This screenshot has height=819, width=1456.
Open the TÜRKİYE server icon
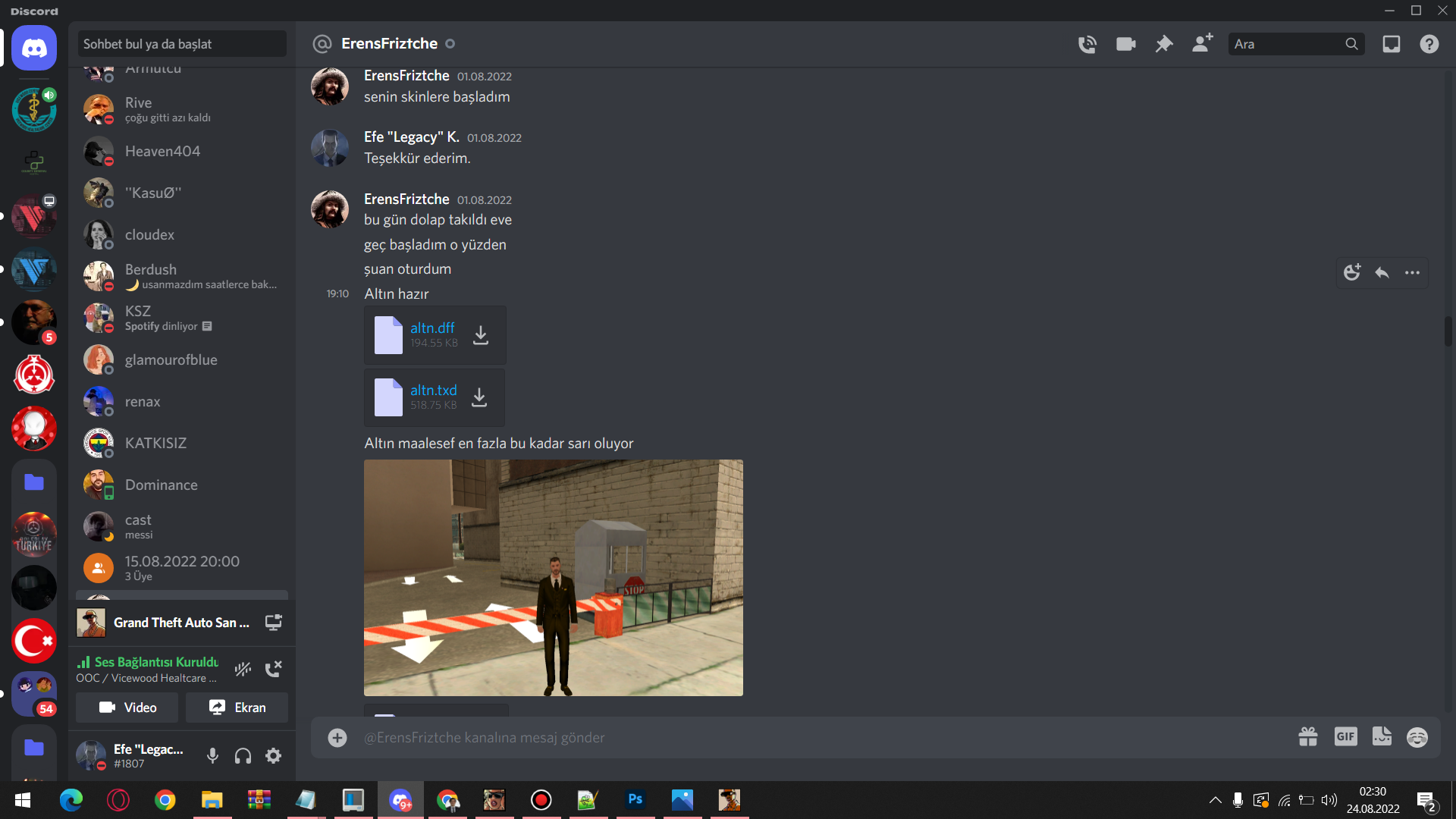pyautogui.click(x=34, y=535)
